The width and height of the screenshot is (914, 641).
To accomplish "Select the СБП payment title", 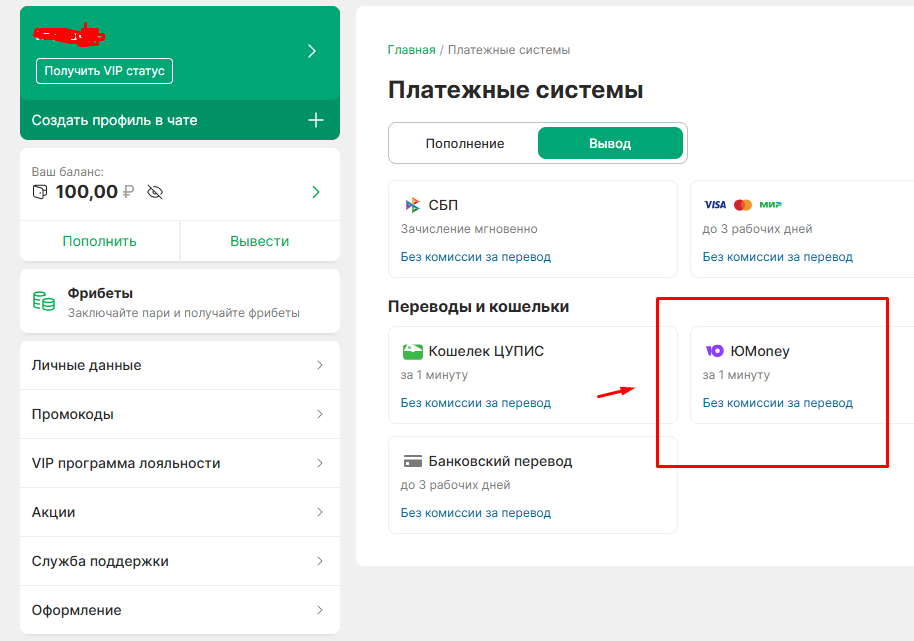I will point(443,205).
